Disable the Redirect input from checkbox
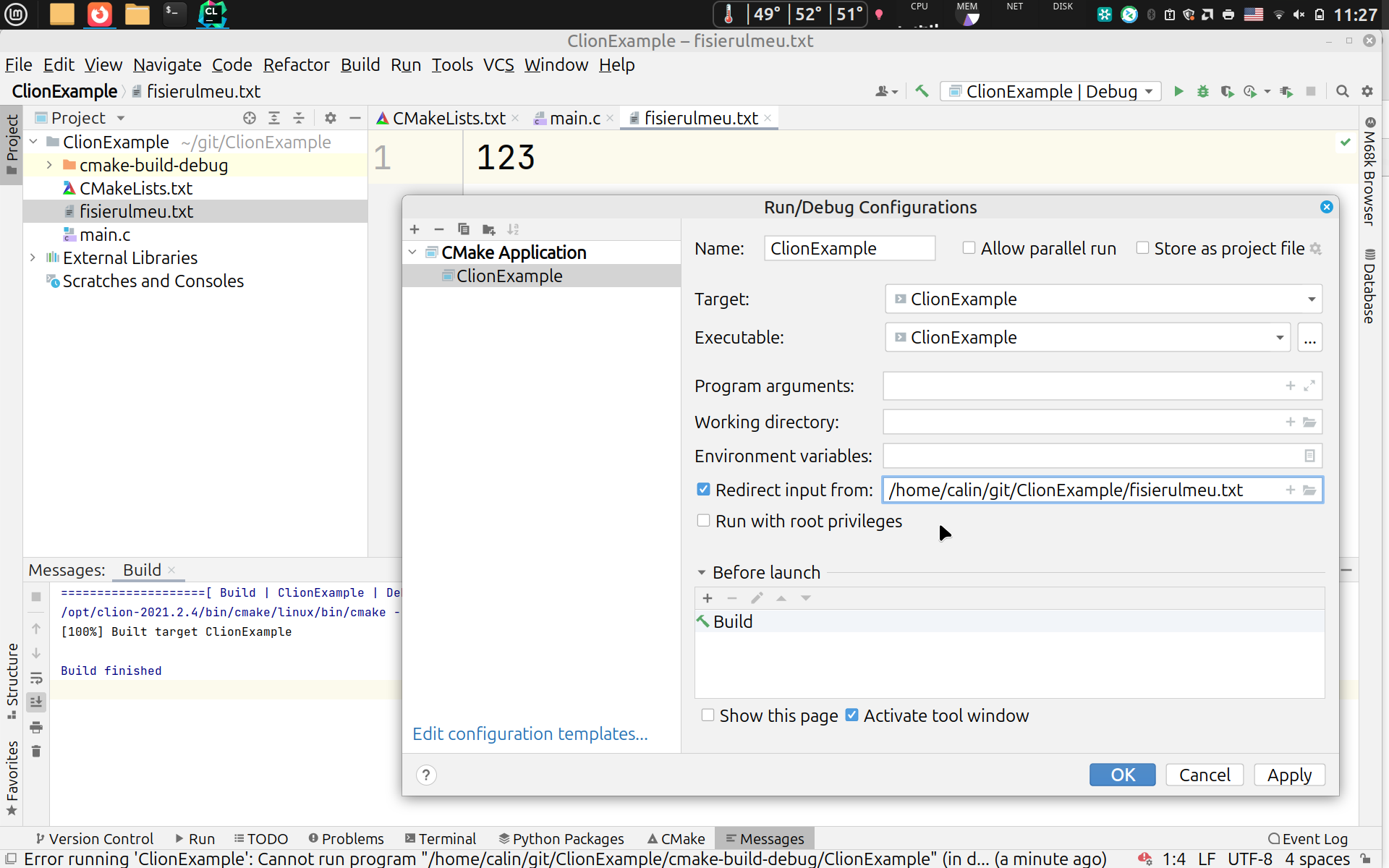This screenshot has width=1389, height=868. point(703,490)
